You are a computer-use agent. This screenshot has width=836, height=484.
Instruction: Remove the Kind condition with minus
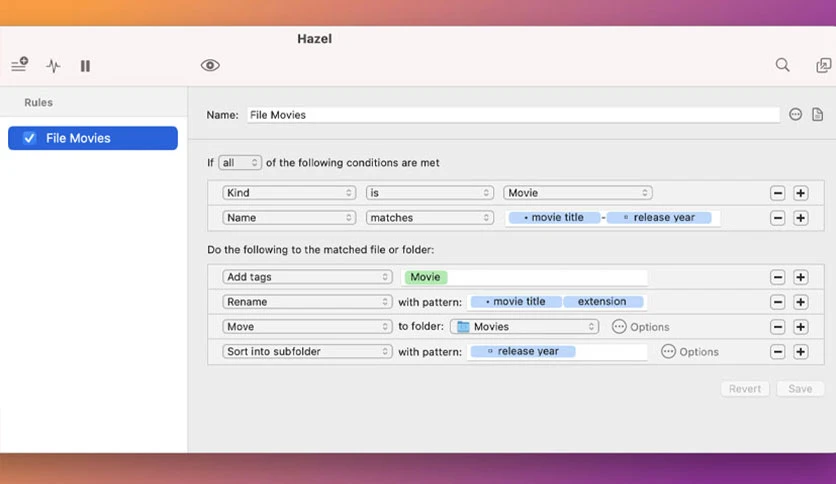coord(777,193)
